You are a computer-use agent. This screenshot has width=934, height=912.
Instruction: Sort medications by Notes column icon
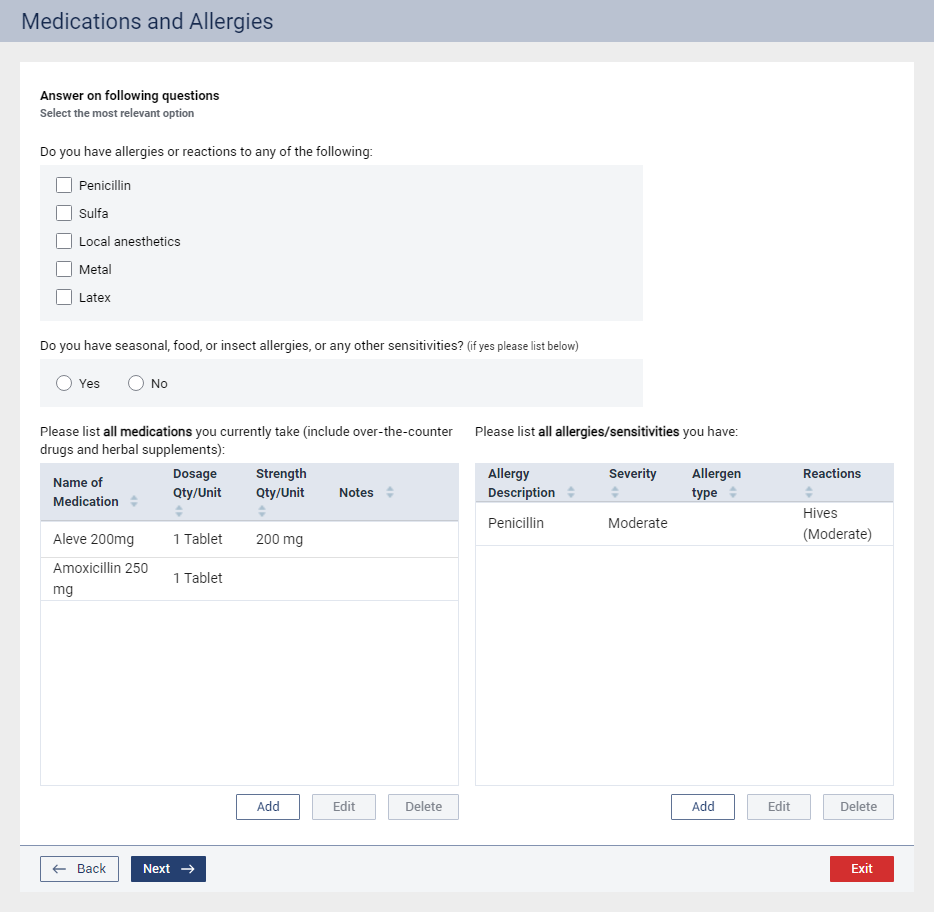pyautogui.click(x=390, y=493)
